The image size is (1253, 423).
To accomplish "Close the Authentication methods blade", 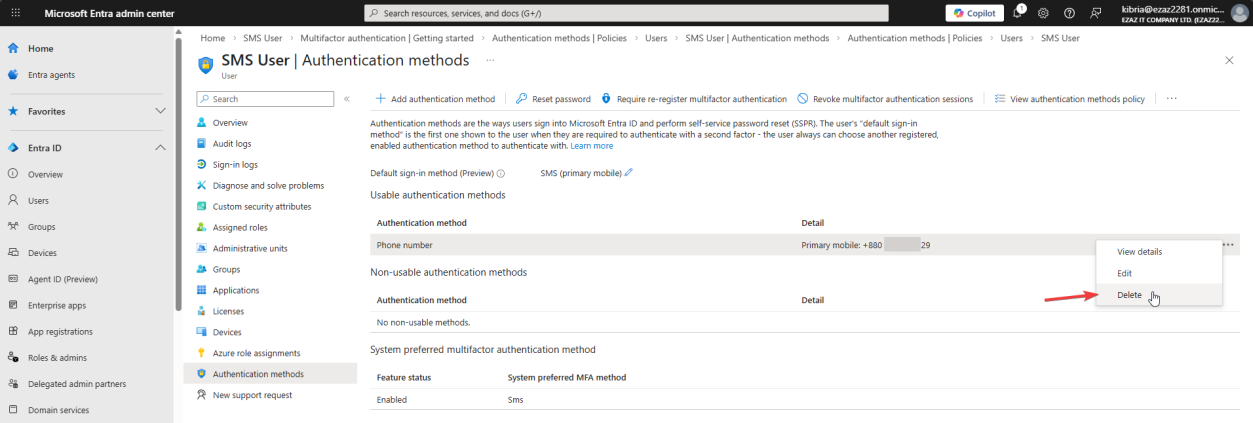I will [1229, 60].
